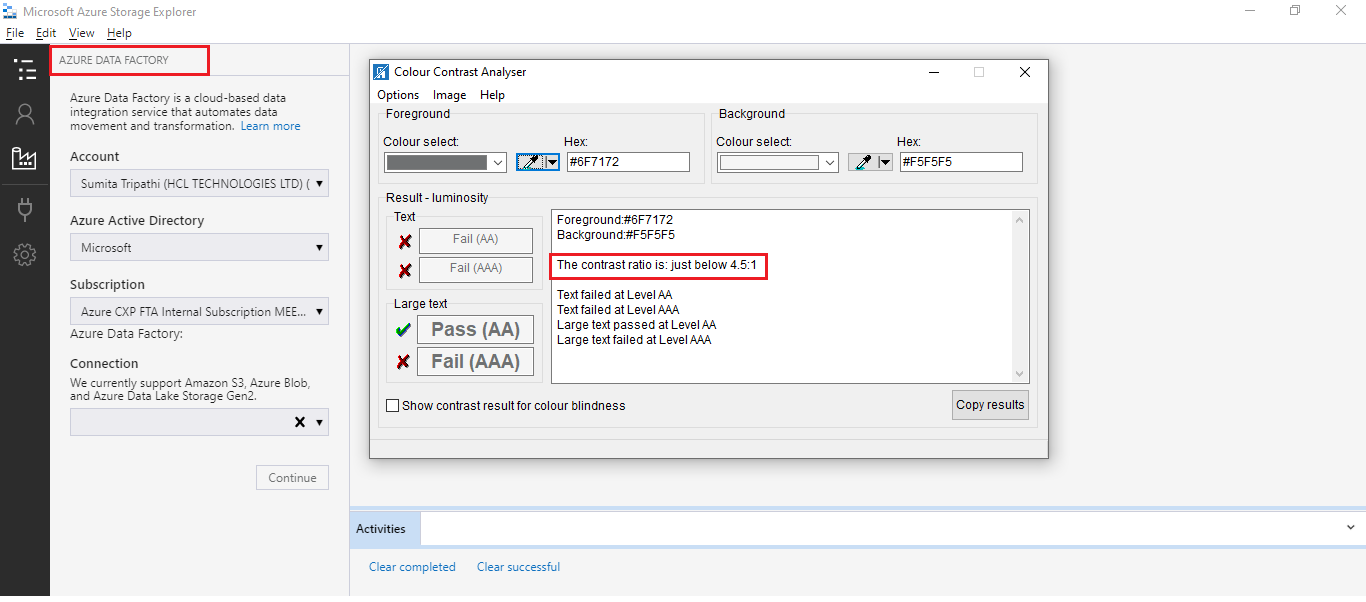This screenshot has height=602, width=1366.
Task: Click the Fail (AA) text result button
Action: coord(475,240)
